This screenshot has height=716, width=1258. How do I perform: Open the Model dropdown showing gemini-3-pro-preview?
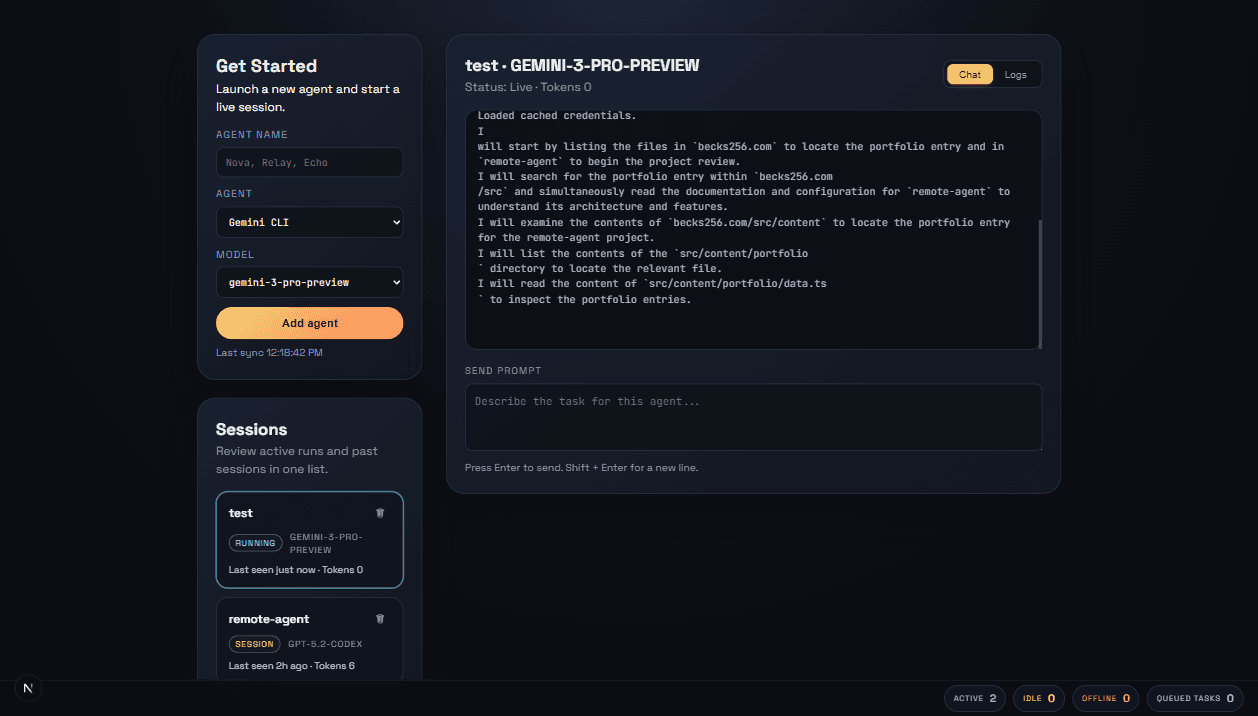[309, 282]
